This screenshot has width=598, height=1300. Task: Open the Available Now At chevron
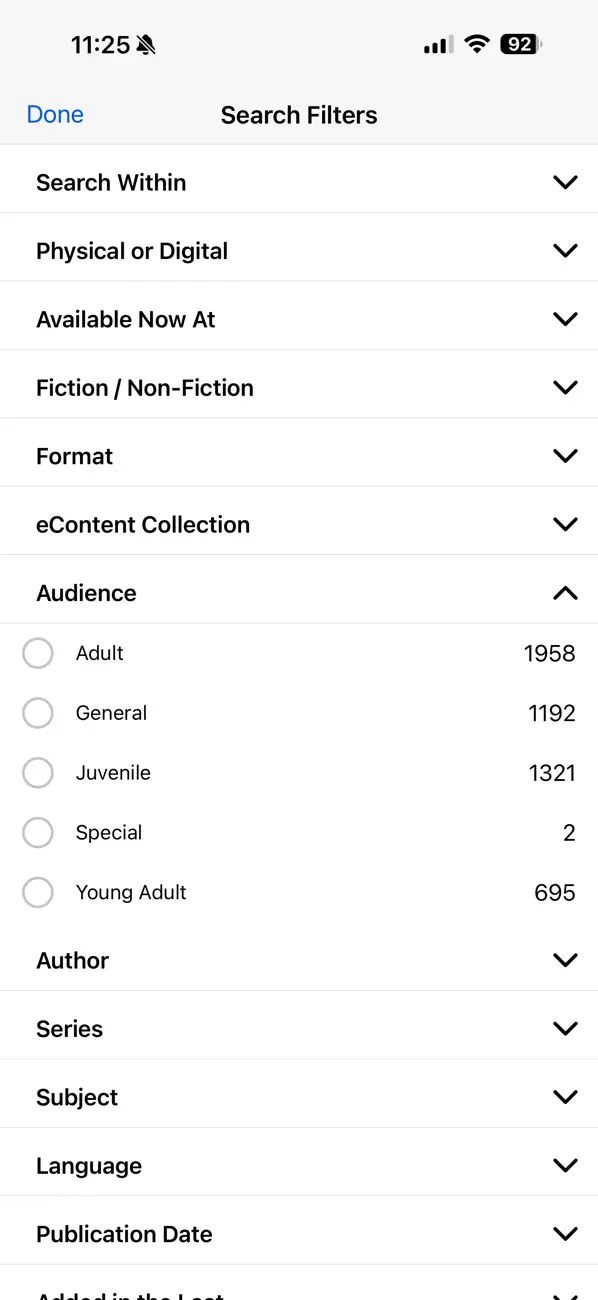point(565,320)
